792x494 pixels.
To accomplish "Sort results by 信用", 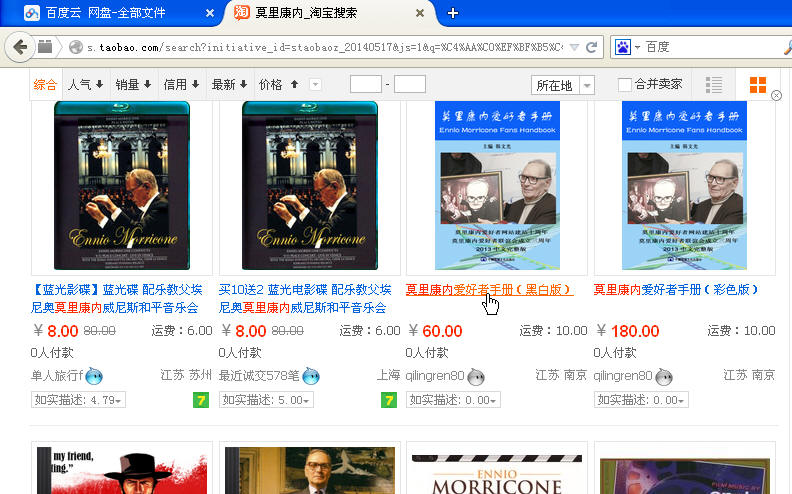I will coord(181,85).
